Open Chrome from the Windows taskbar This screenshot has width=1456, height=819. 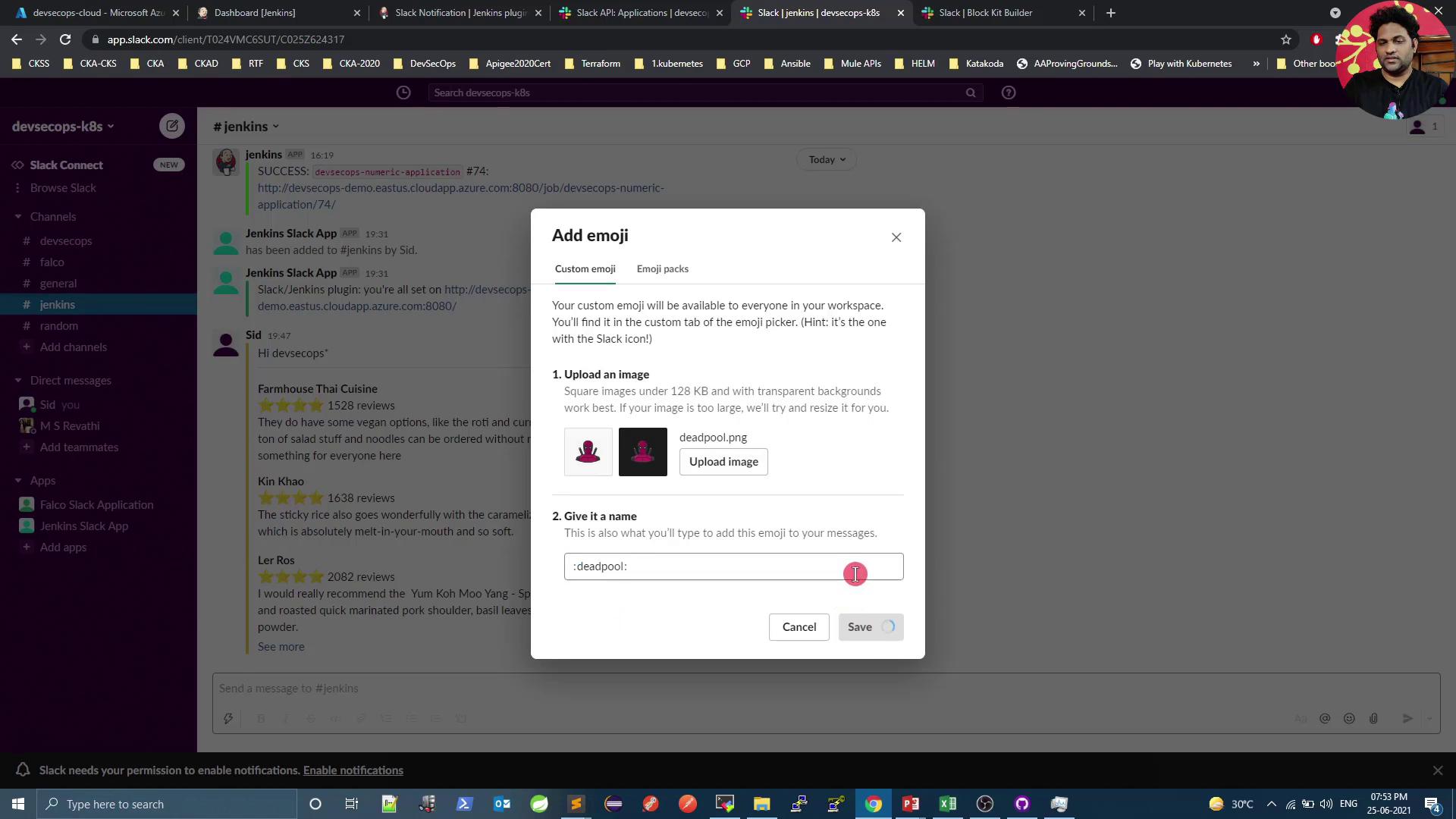[x=874, y=804]
